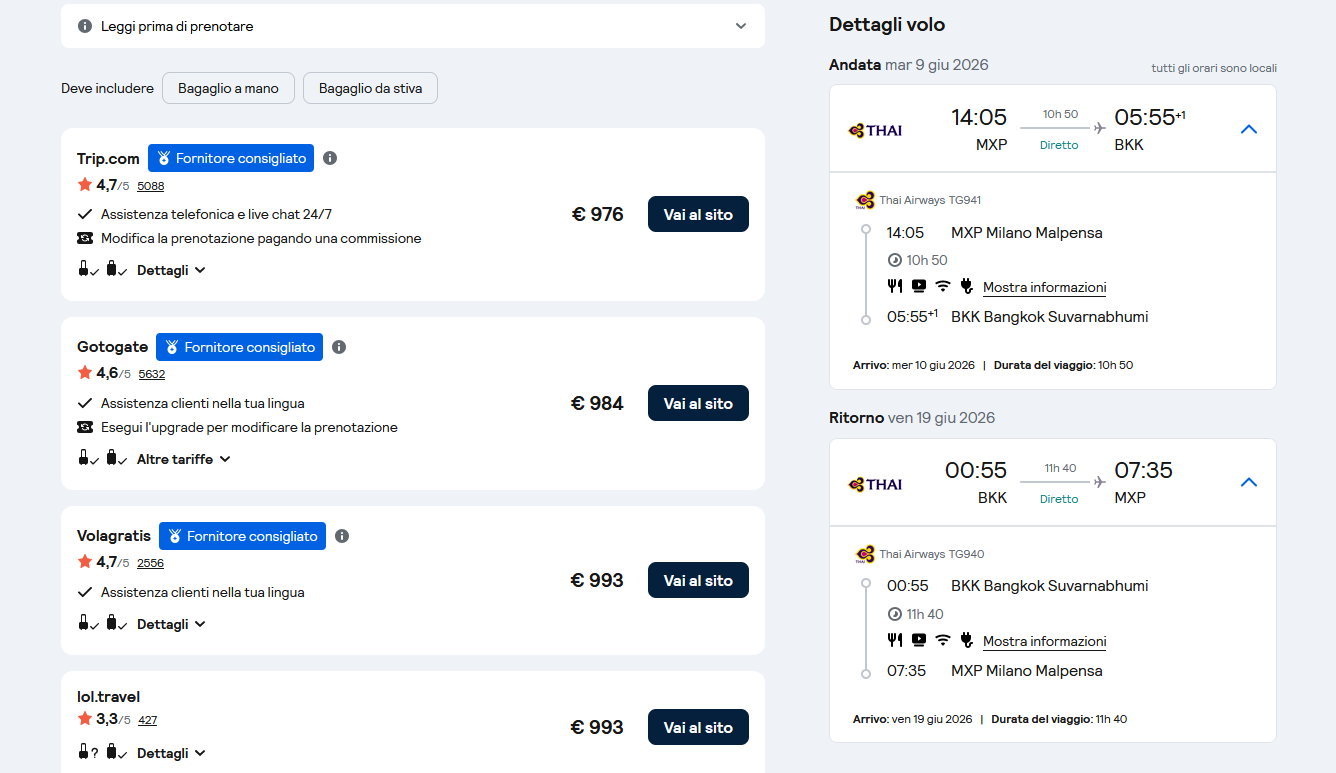The height and width of the screenshot is (773, 1336).
Task: Click the star rating icon for Volagratis
Action: pyautogui.click(x=85, y=562)
